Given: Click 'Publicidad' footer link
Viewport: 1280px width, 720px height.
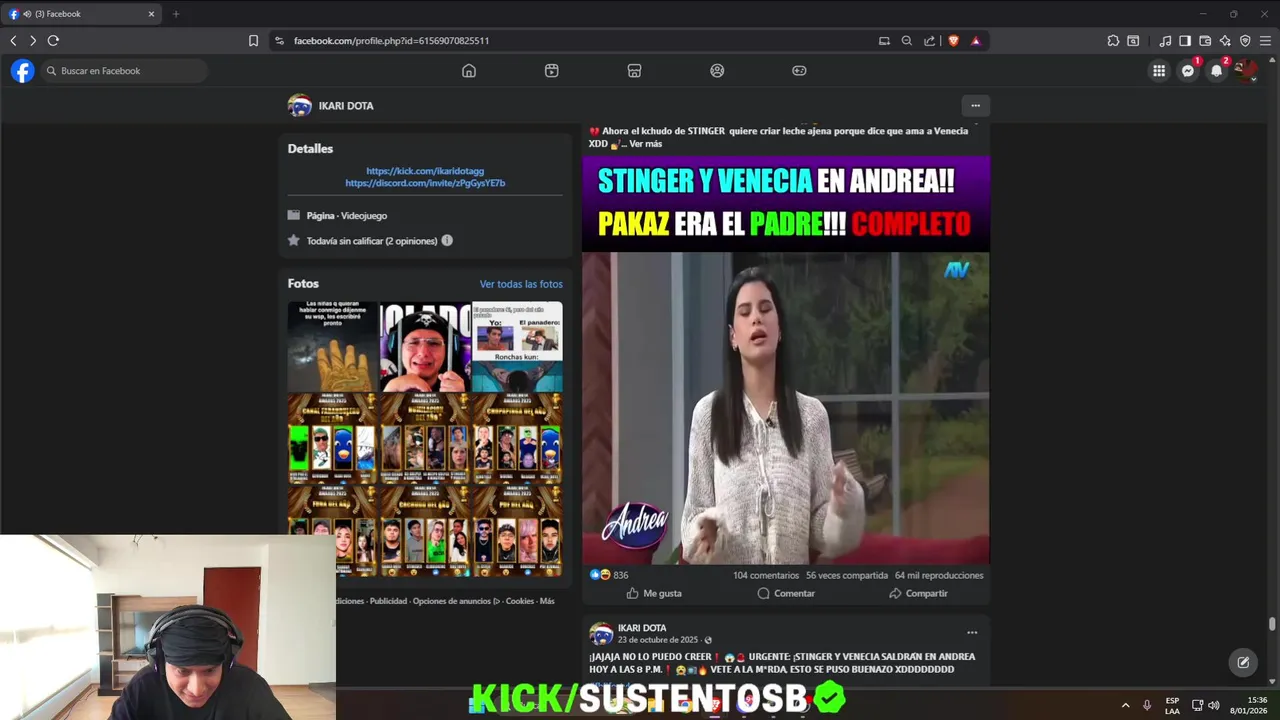Looking at the screenshot, I should [388, 601].
